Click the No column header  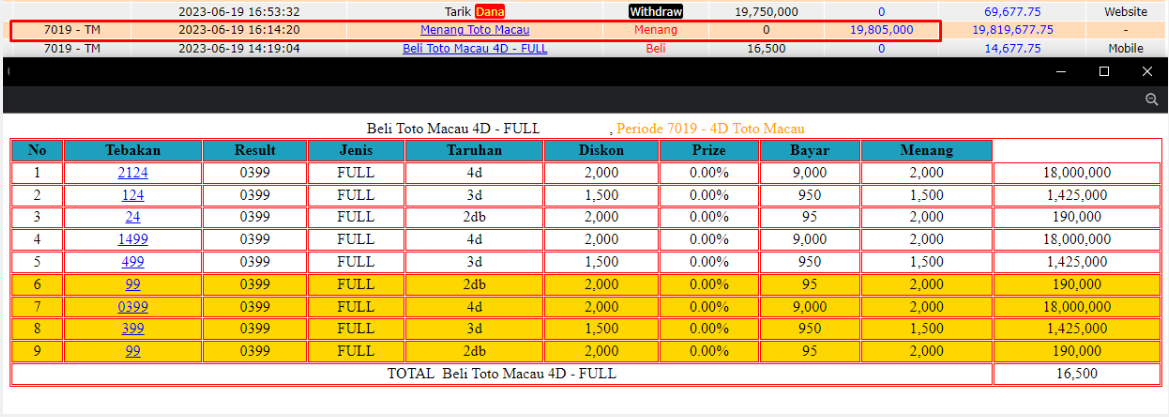point(37,151)
